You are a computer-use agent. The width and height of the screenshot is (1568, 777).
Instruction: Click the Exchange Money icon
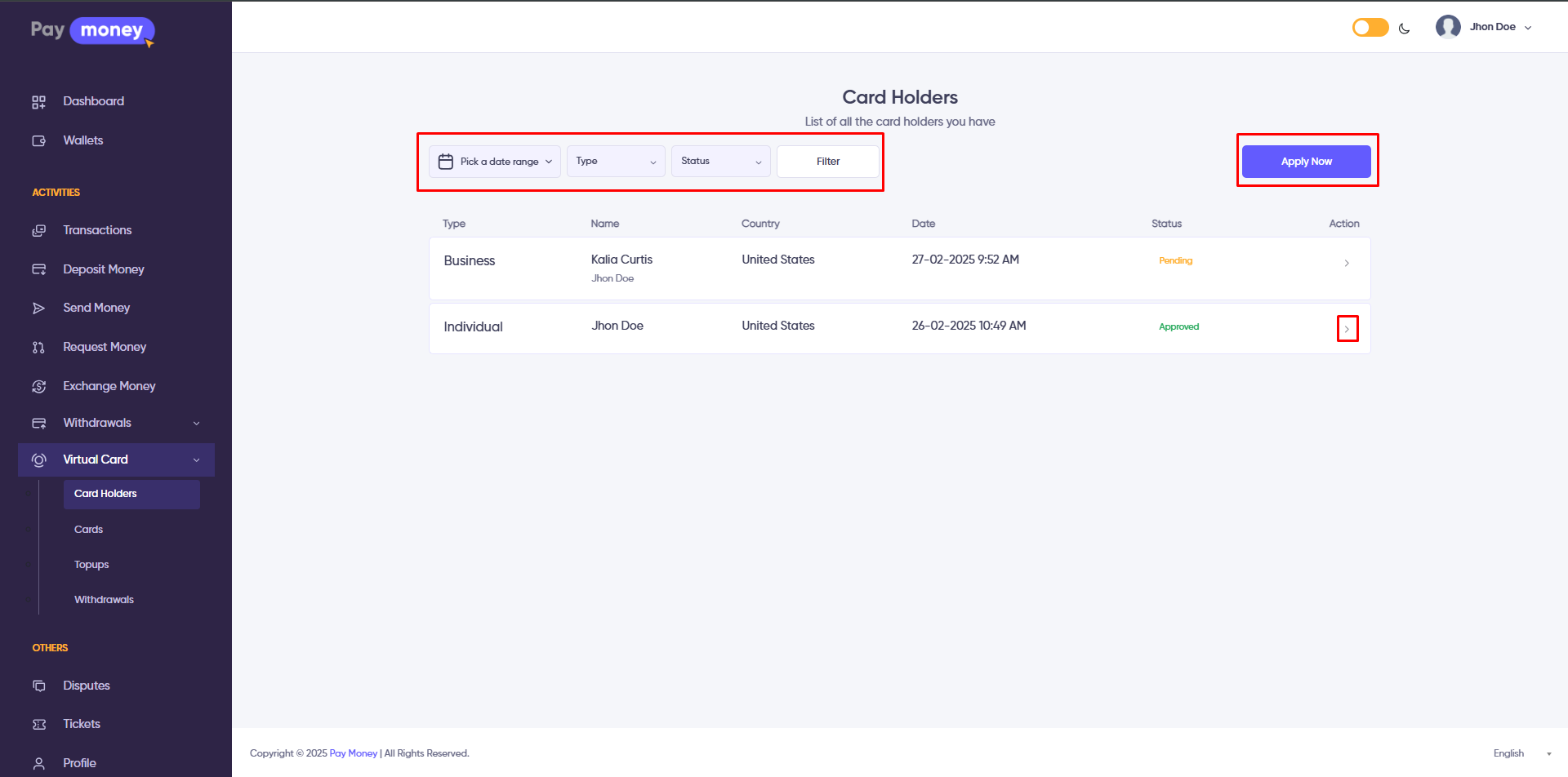point(38,387)
